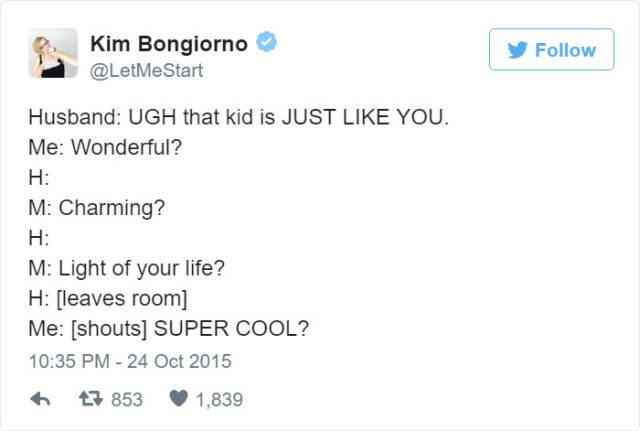Open the 10:35 PM - 24 Oct 2015 timestamp
The height and width of the screenshot is (431, 640).
tap(130, 361)
